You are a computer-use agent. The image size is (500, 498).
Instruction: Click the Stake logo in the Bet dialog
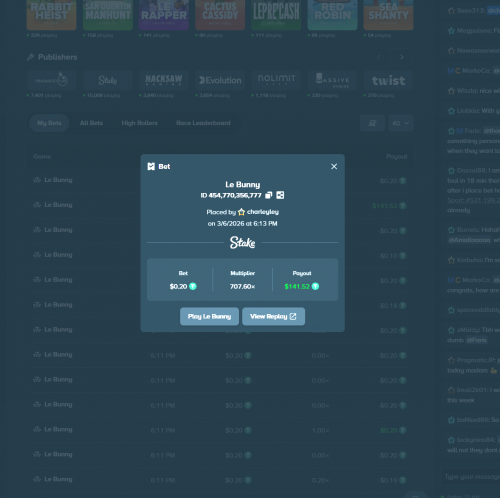click(x=243, y=242)
